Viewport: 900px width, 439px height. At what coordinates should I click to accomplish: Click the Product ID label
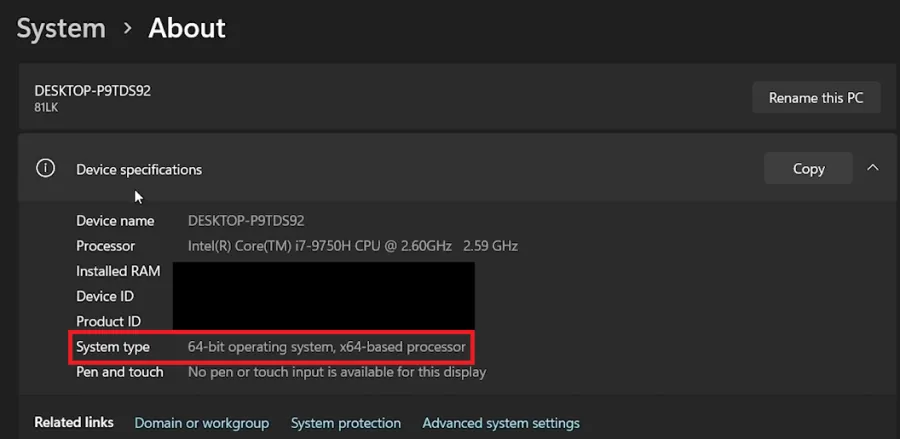coord(108,321)
